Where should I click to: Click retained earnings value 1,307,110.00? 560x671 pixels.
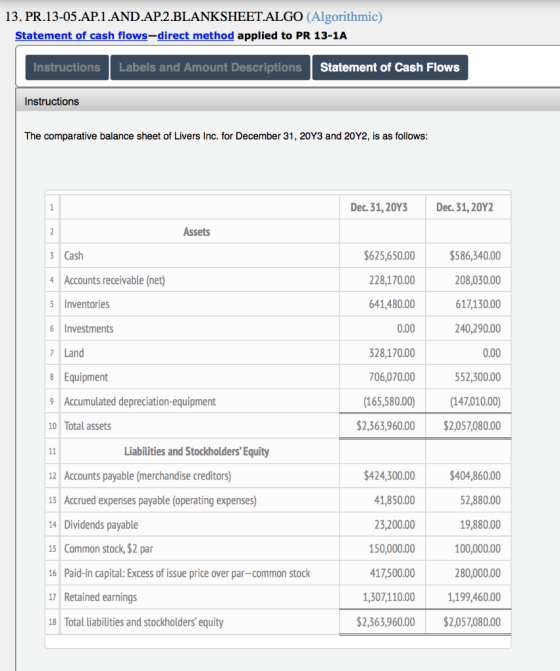click(388, 597)
